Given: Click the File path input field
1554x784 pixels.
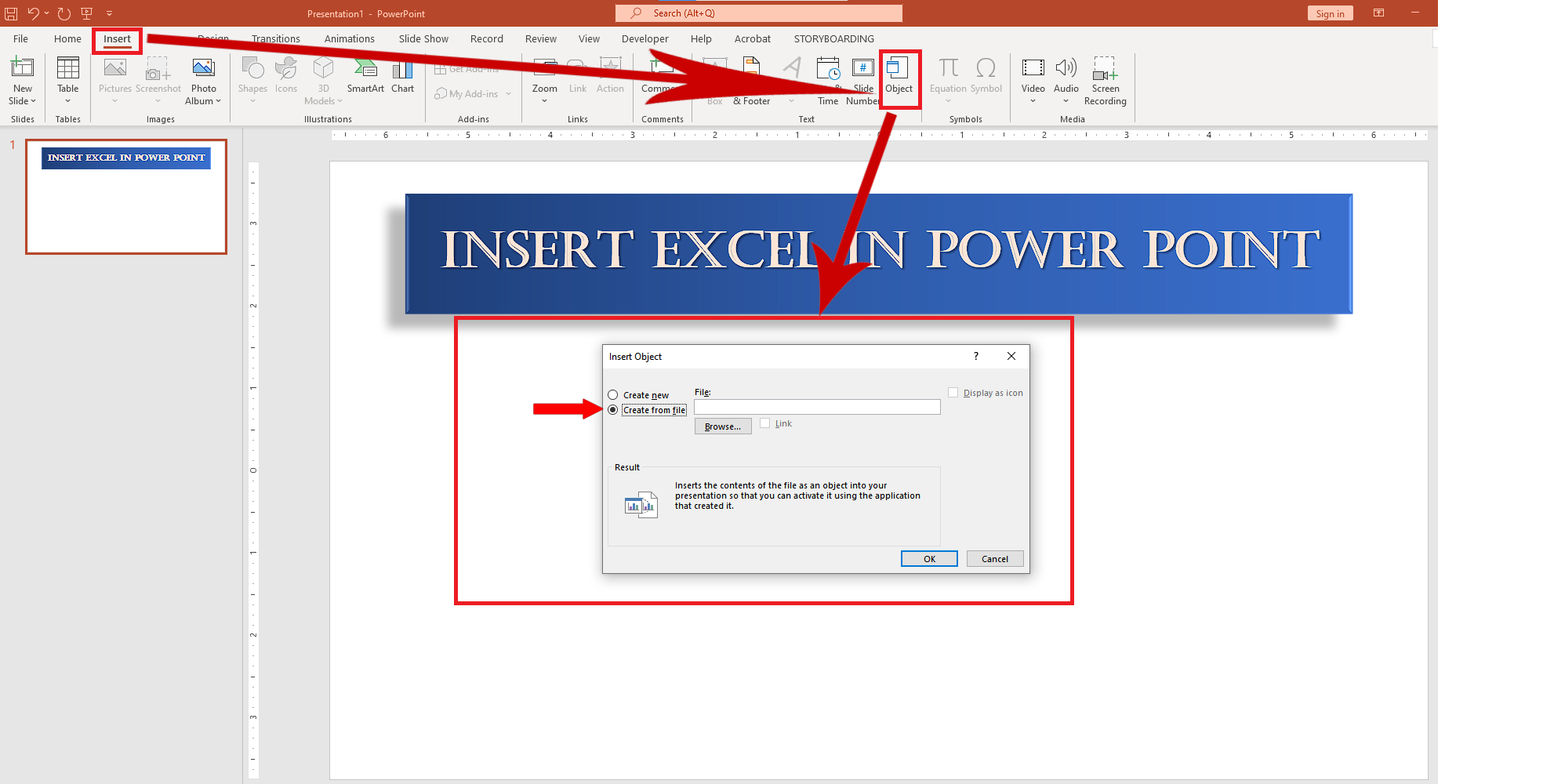Looking at the screenshot, I should pyautogui.click(x=817, y=407).
